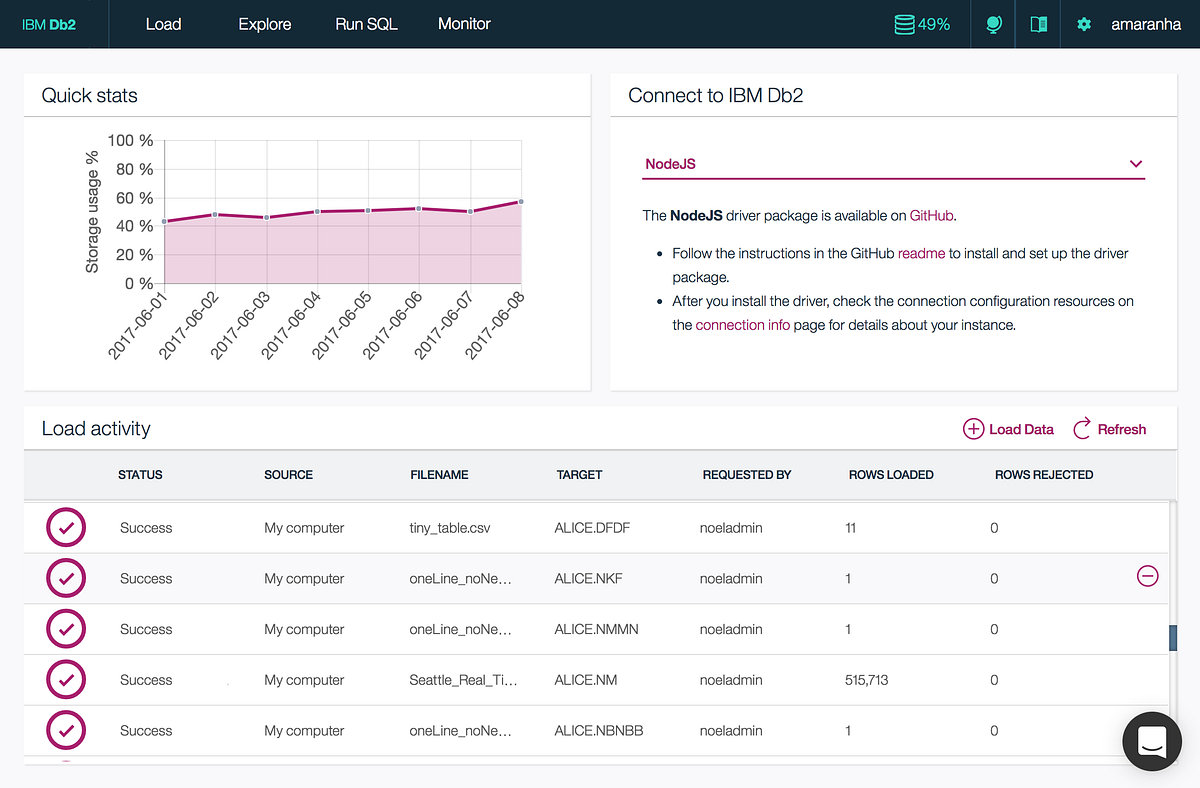The height and width of the screenshot is (788, 1200).
Task: Open the Monitor menu
Action: click(464, 24)
